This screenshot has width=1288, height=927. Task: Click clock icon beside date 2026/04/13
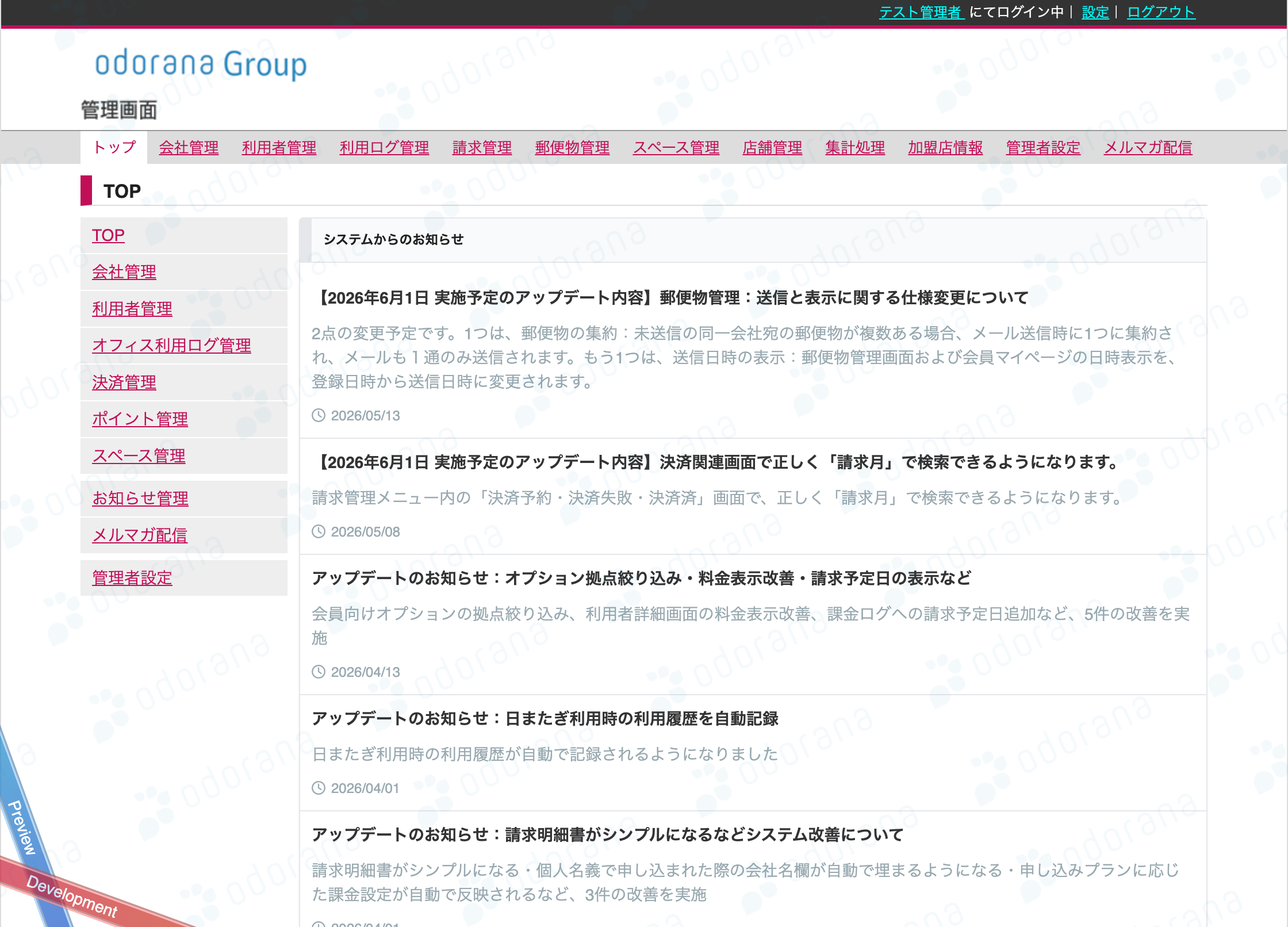319,672
